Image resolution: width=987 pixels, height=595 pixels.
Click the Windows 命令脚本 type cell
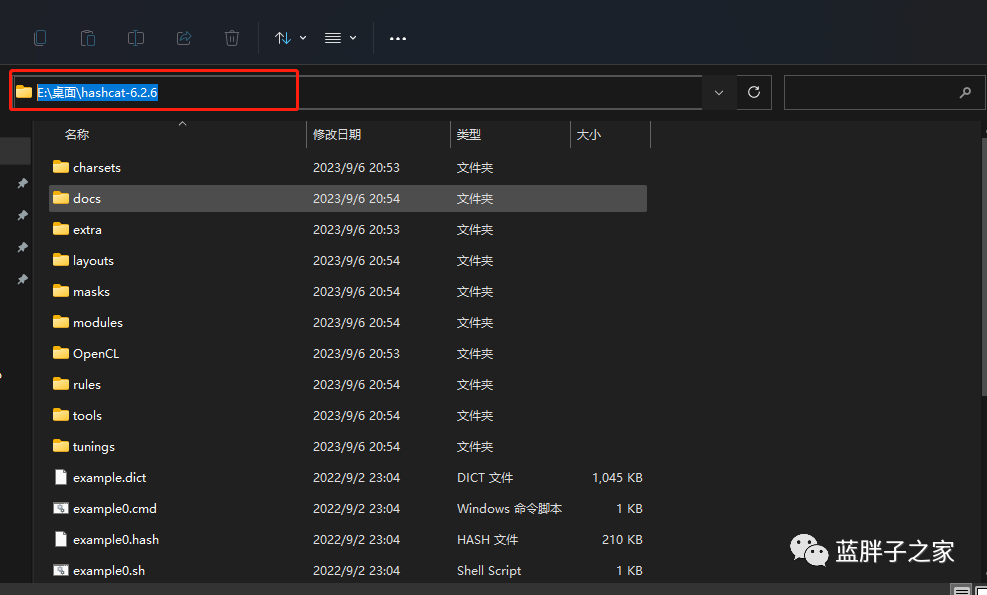tap(509, 509)
